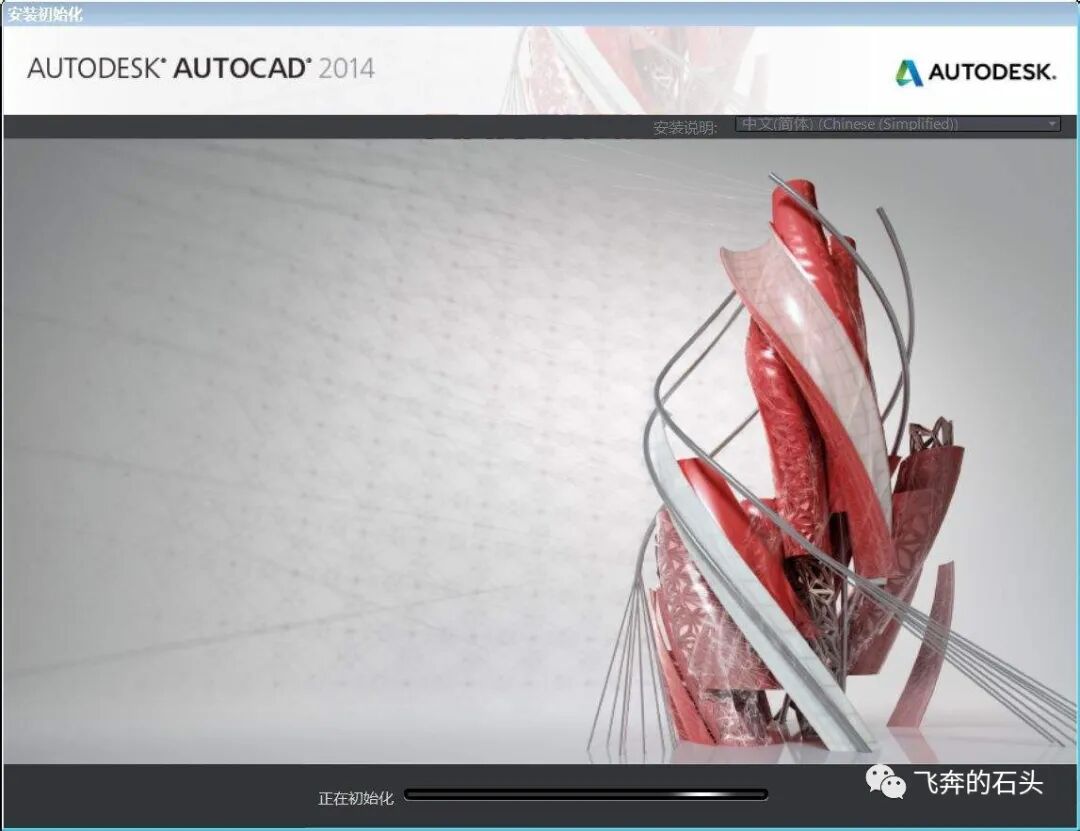This screenshot has height=831, width=1080.
Task: Open the installation language dropdown
Action: [897, 124]
